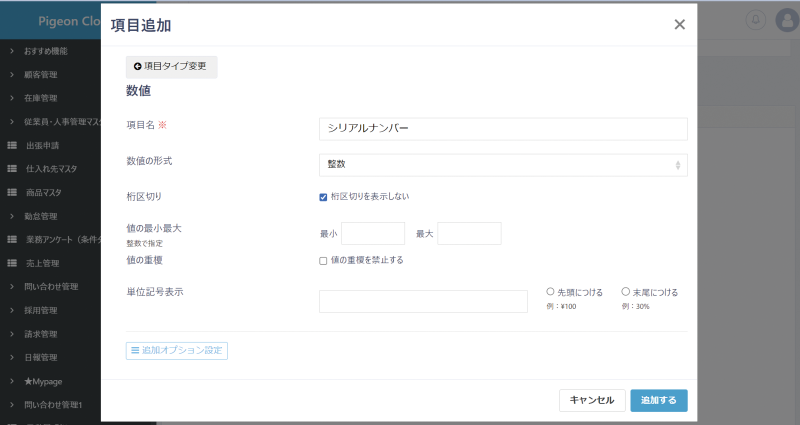
Task: Expand 追加オプション設定 section
Action: tap(177, 351)
